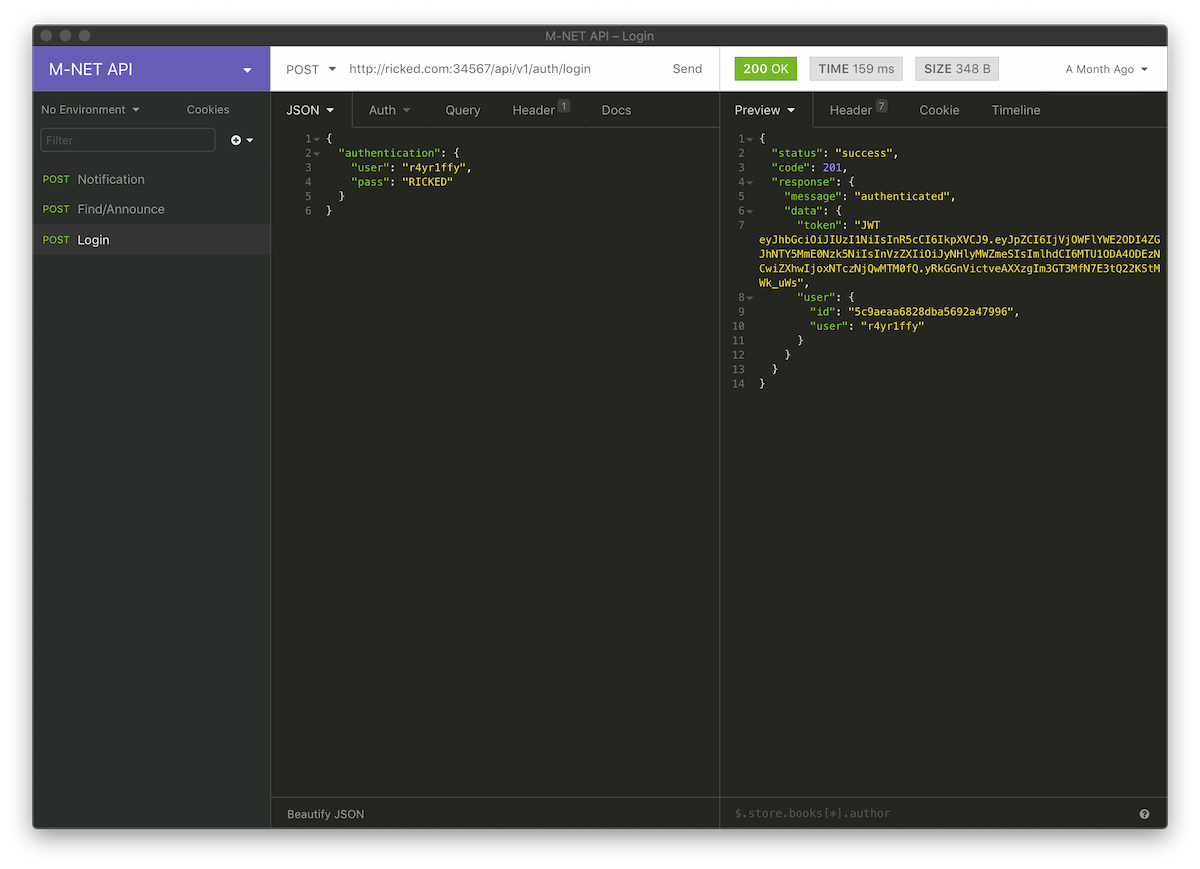
Task: Click the window title M-NET API – Login
Action: coord(599,36)
